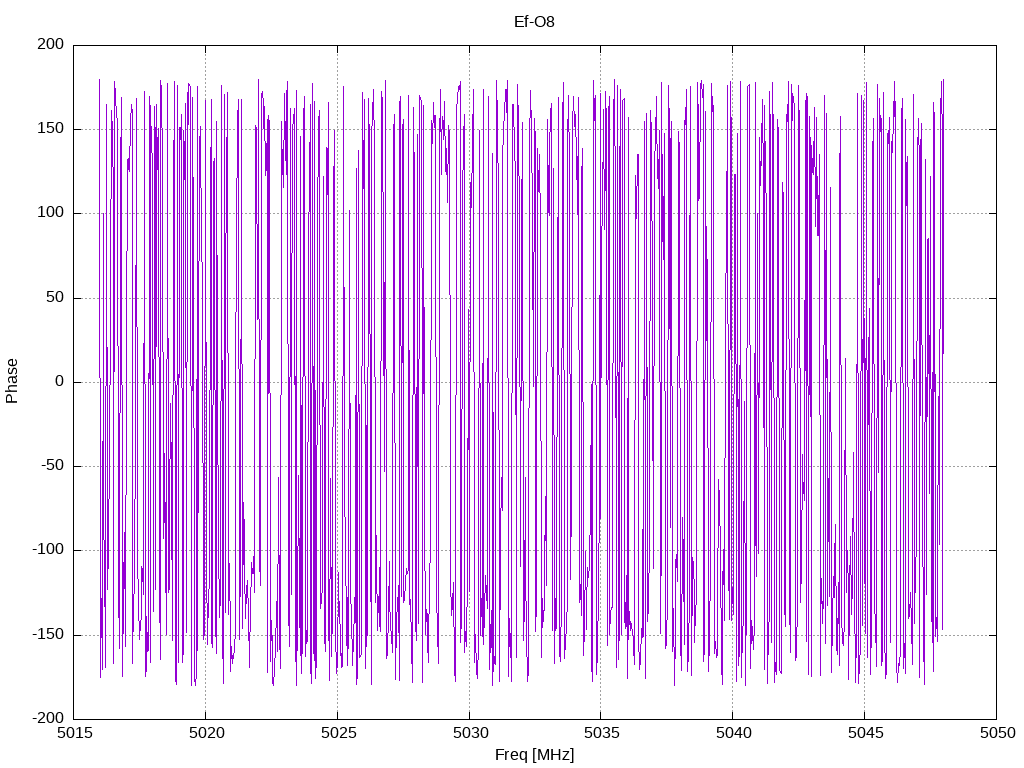Viewport: 1024px width, 768px height.
Task: Click the 200 tick label on the y-axis
Action: [x=51, y=44]
